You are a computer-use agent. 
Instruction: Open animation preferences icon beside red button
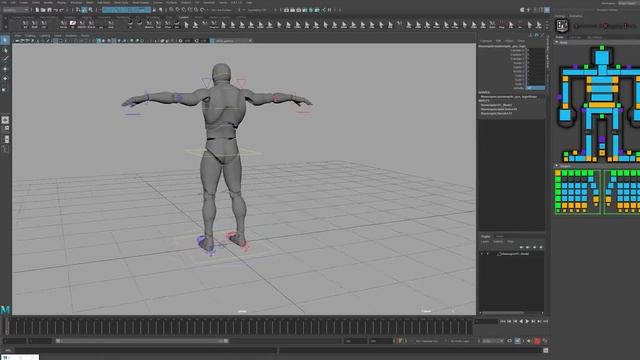tap(544, 341)
